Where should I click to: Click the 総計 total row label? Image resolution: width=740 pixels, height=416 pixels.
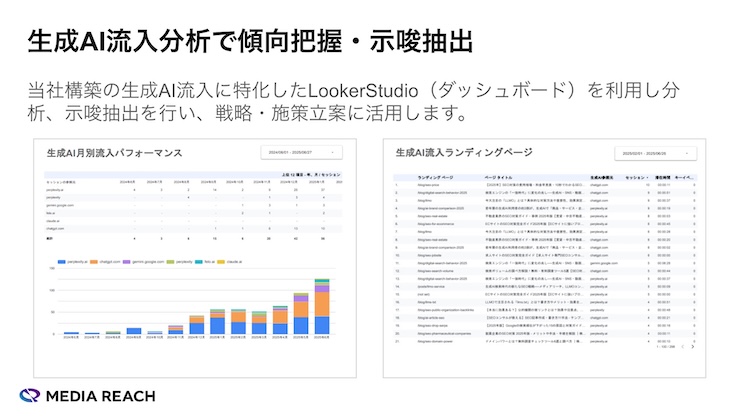pos(50,239)
